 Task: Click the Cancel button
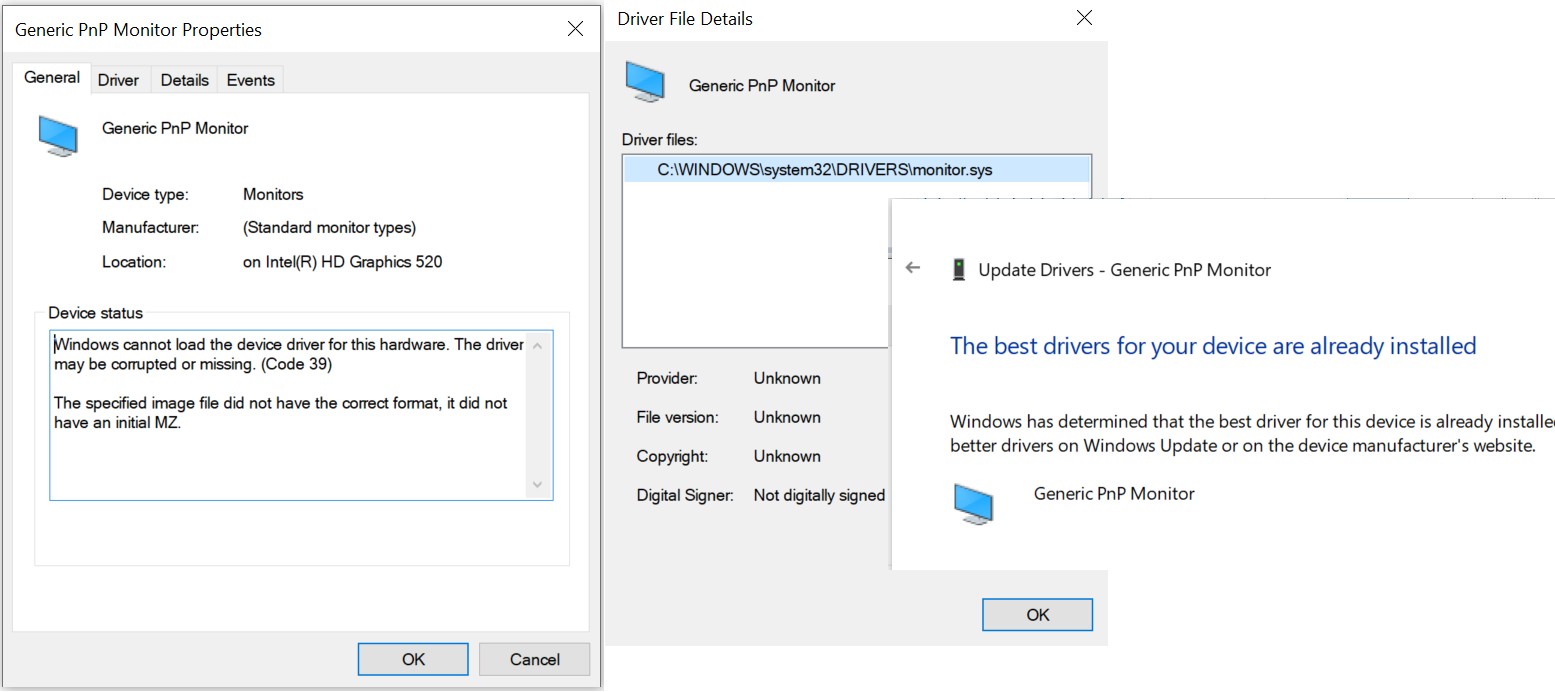coord(534,659)
